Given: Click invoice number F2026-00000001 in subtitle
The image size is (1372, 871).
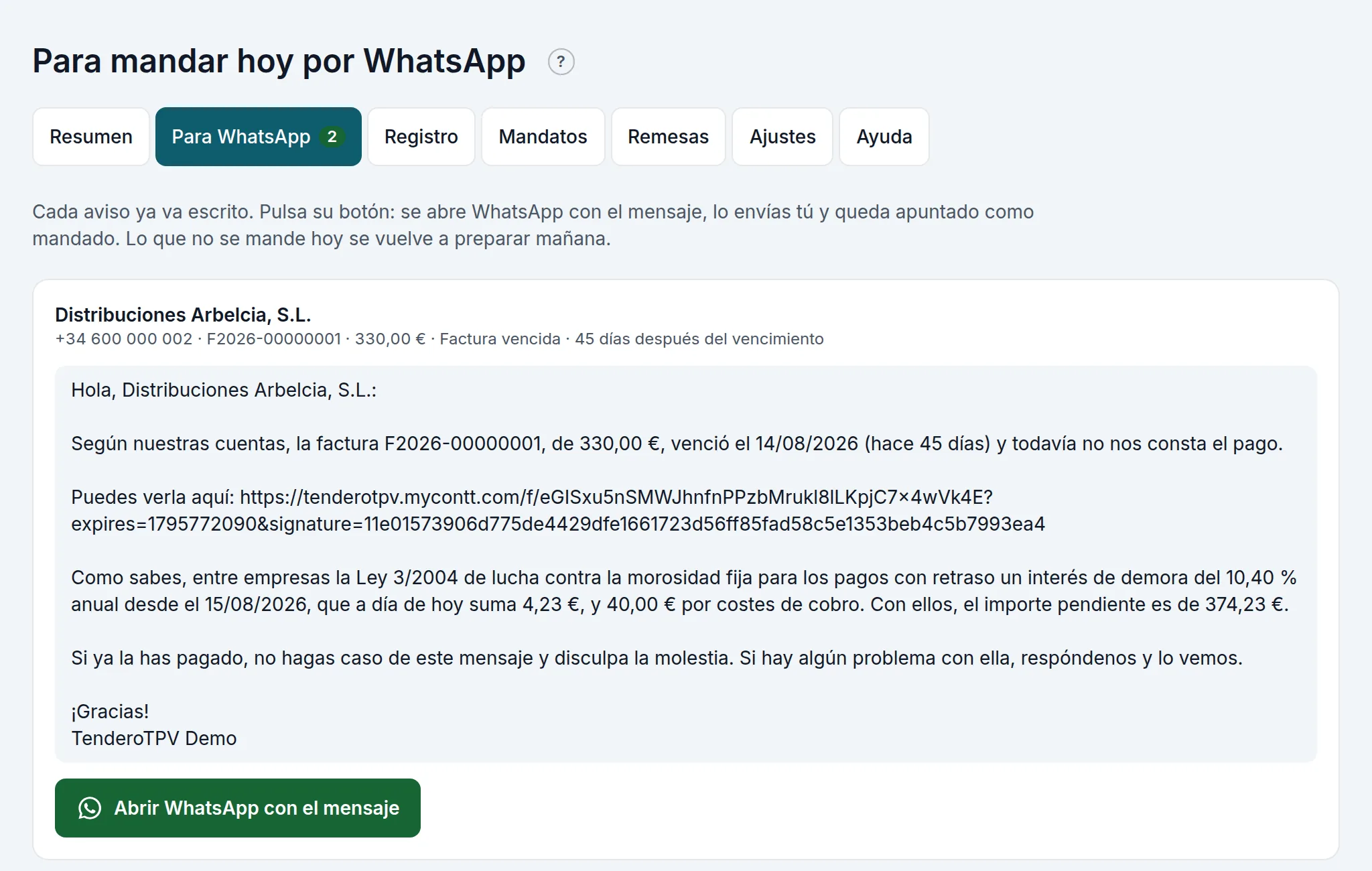Looking at the screenshot, I should point(274,339).
